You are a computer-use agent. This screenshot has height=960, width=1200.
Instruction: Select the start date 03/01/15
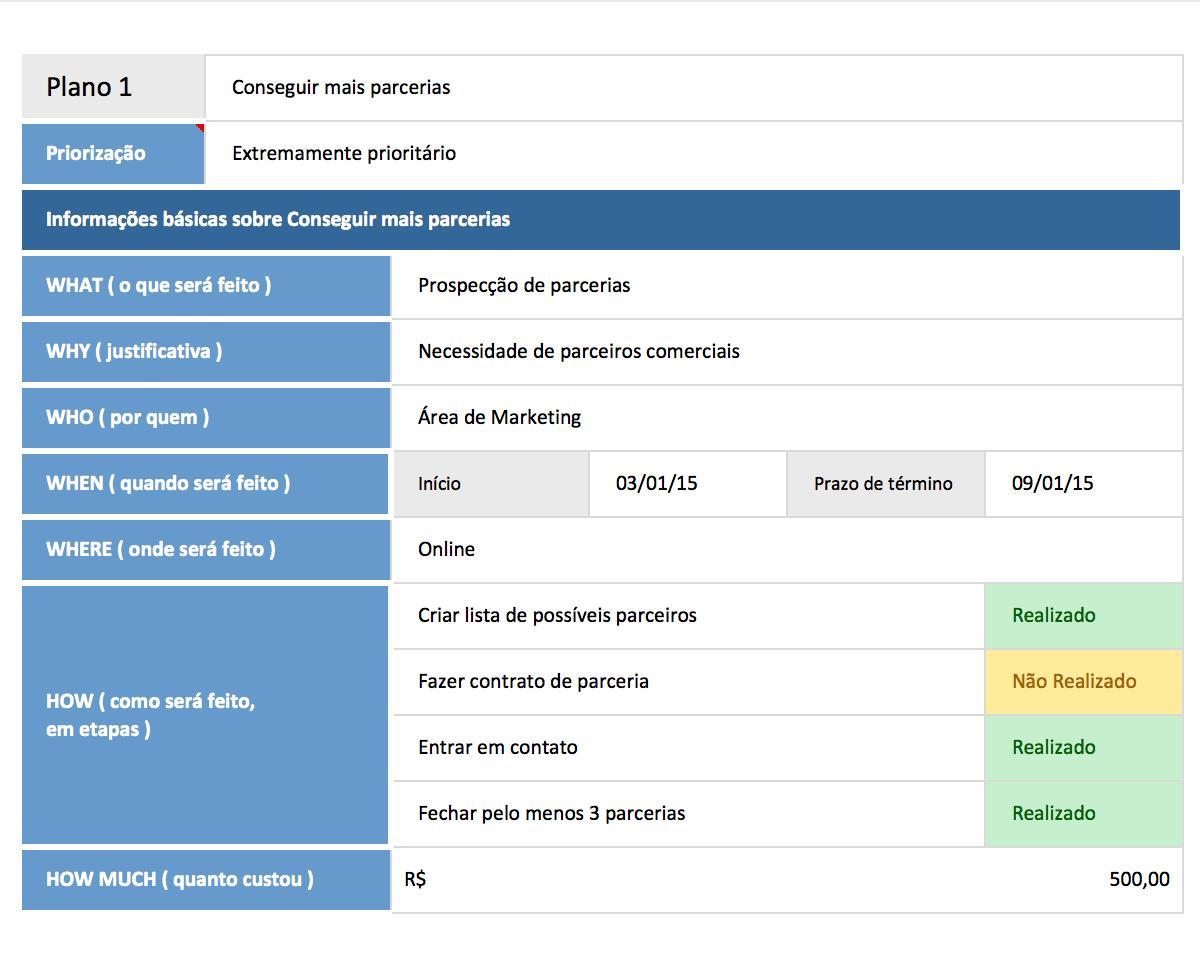(x=687, y=483)
